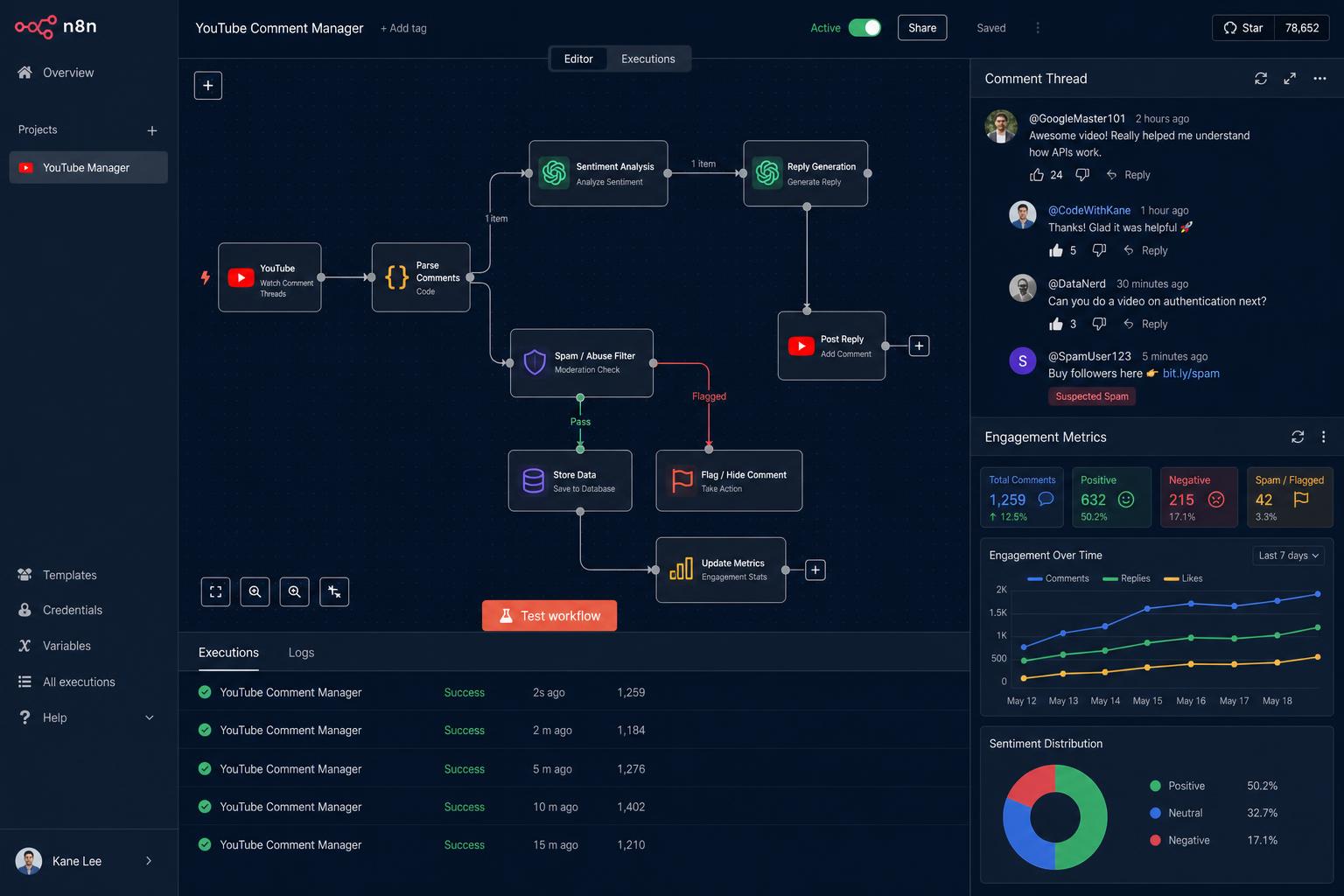Viewport: 1344px width, 896px height.
Task: Select the Reply Generation node
Action: 806,173
